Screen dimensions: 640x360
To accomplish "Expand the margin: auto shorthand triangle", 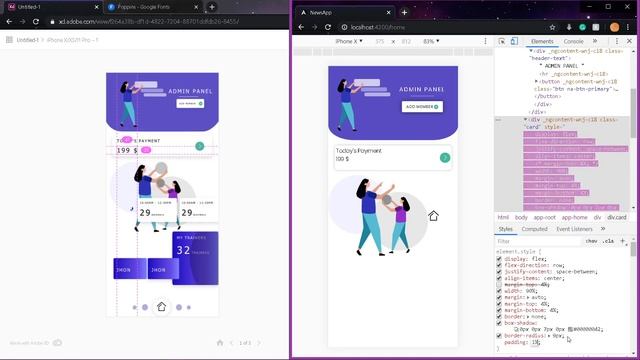I will point(528,298).
